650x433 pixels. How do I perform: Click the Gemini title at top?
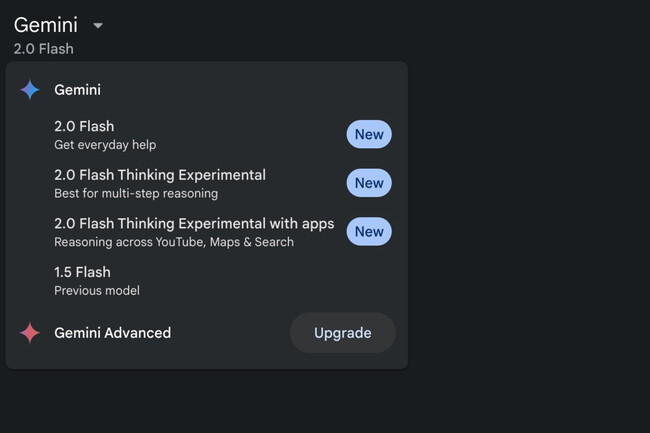pyautogui.click(x=46, y=25)
